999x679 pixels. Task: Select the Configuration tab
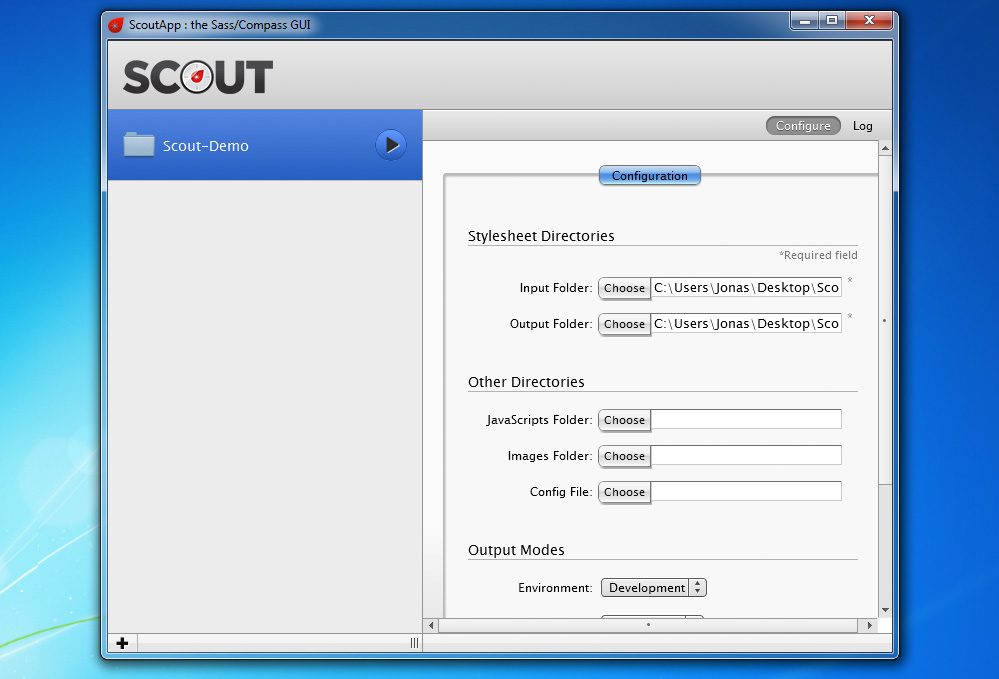(649, 175)
